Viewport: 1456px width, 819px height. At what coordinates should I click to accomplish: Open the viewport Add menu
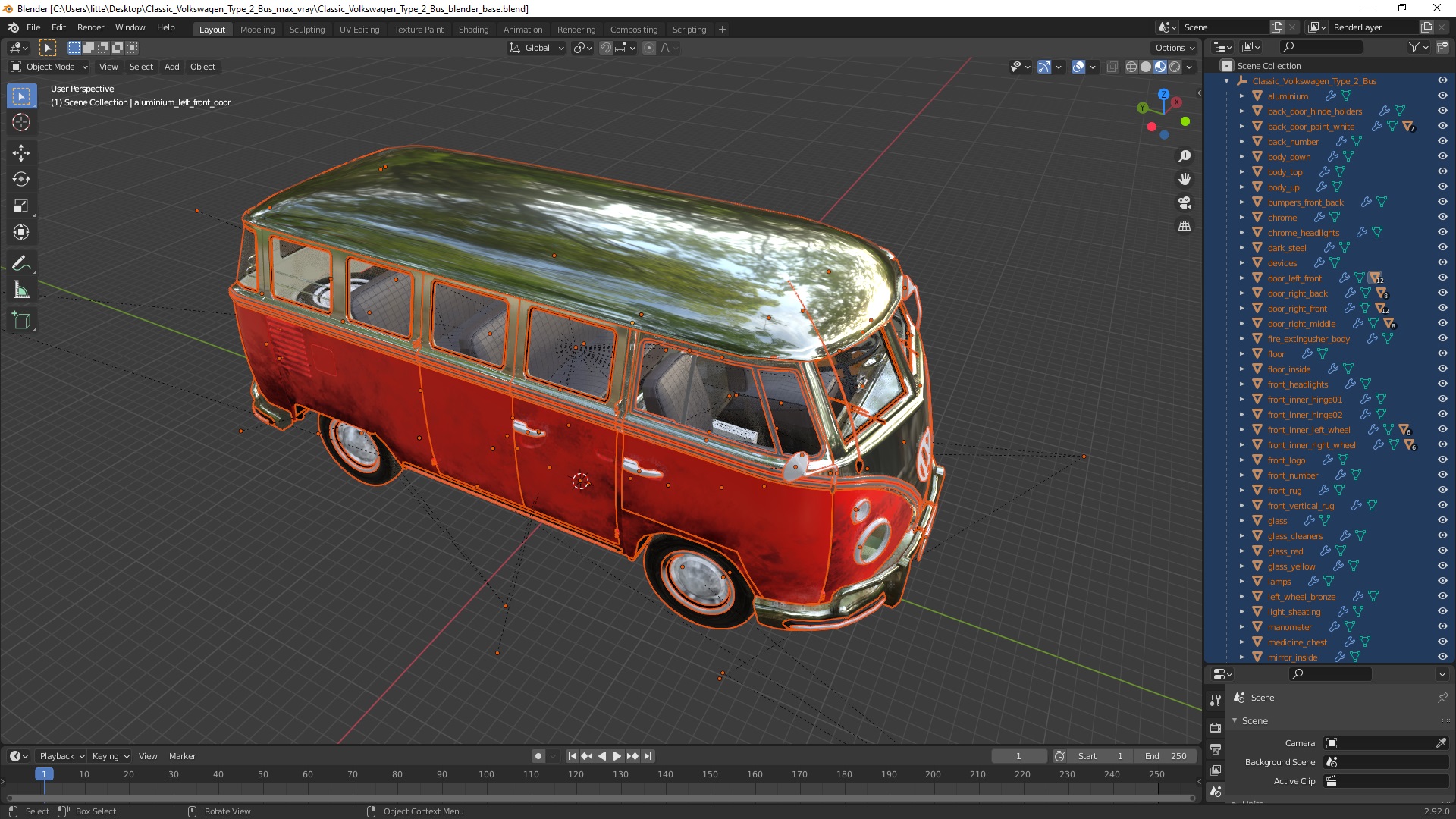point(172,67)
